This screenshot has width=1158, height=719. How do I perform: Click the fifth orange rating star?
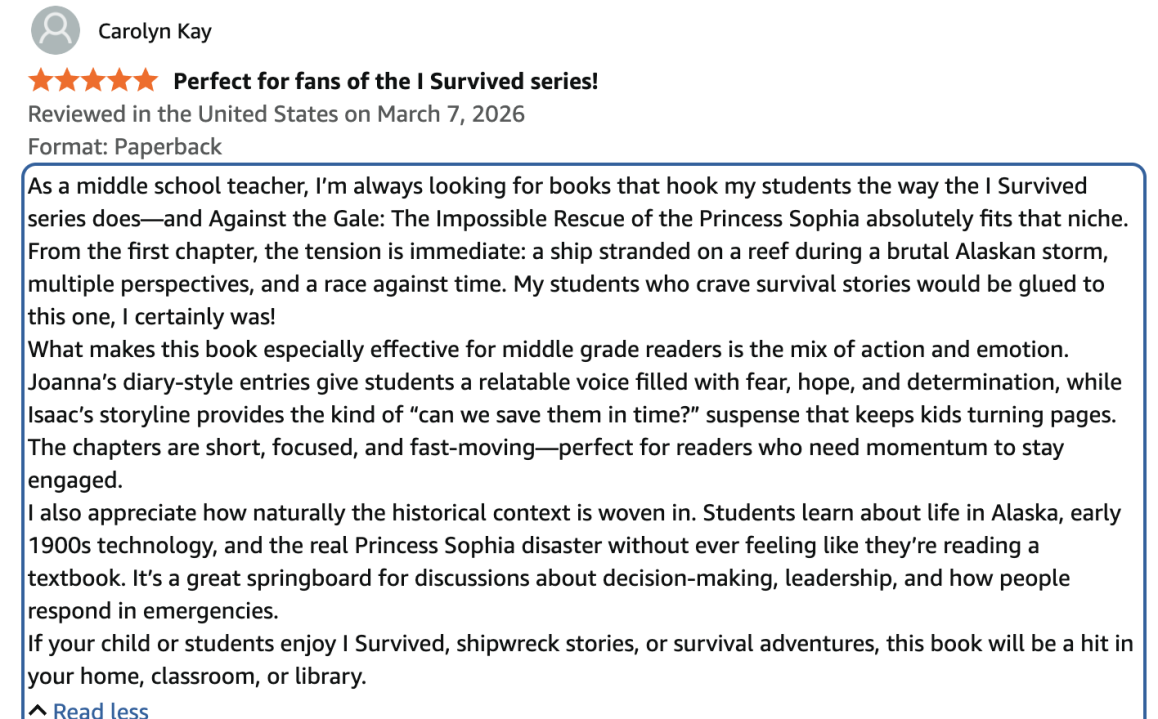(145, 81)
